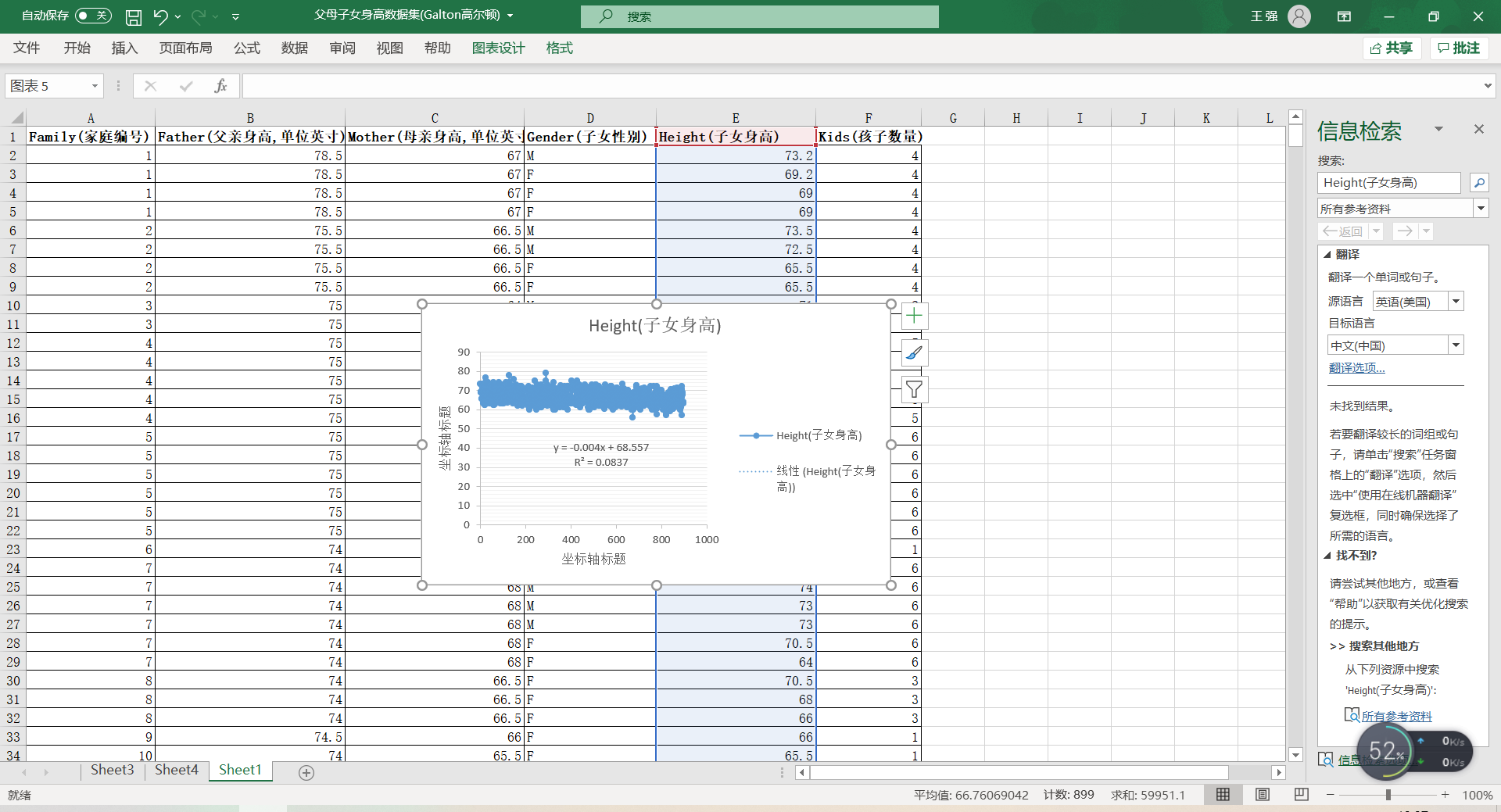Switch to the 审阅 ribbon tab
Image resolution: width=1501 pixels, height=812 pixels.
(x=342, y=48)
